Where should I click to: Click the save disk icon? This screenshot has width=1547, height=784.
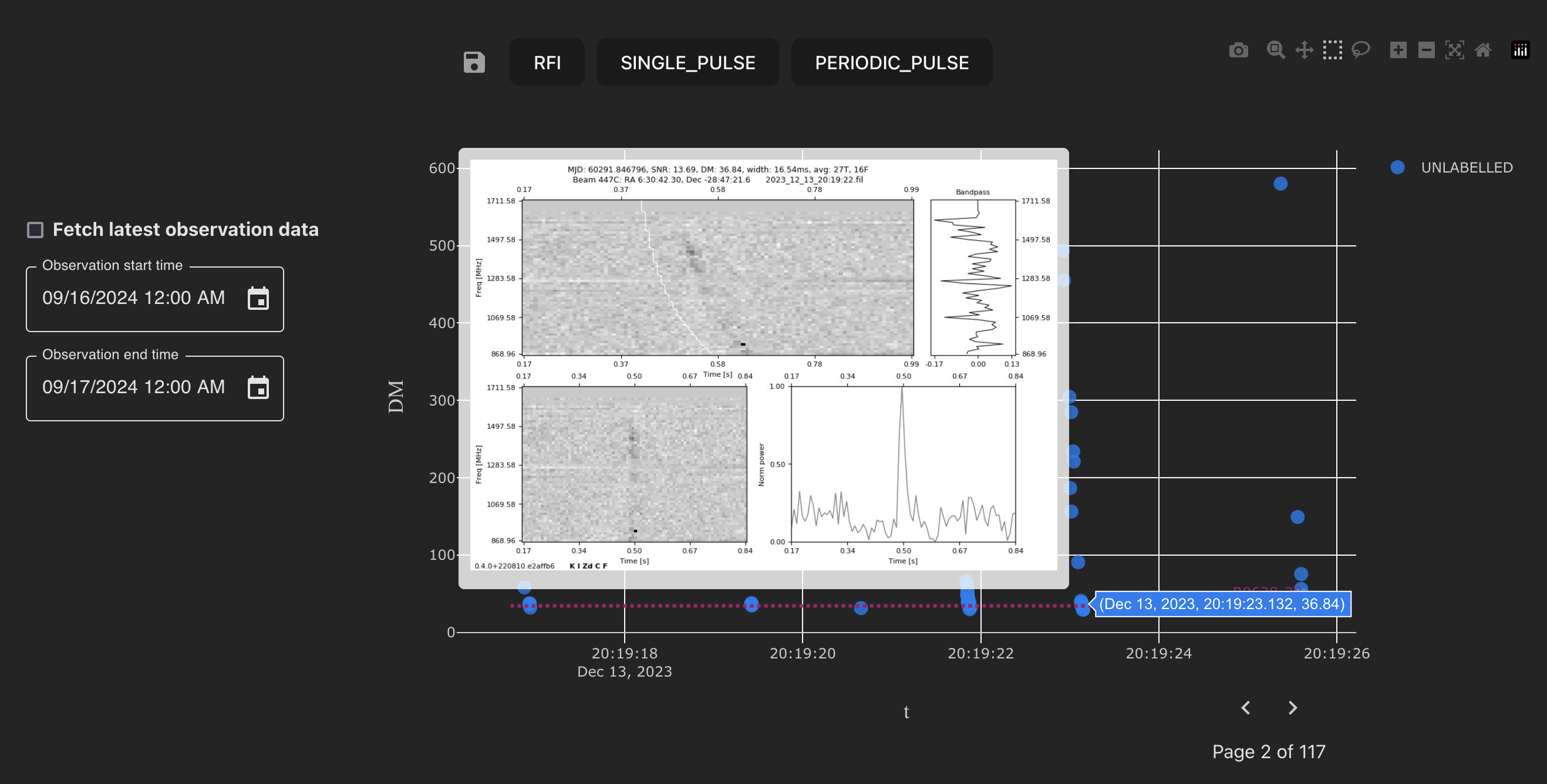click(x=474, y=62)
